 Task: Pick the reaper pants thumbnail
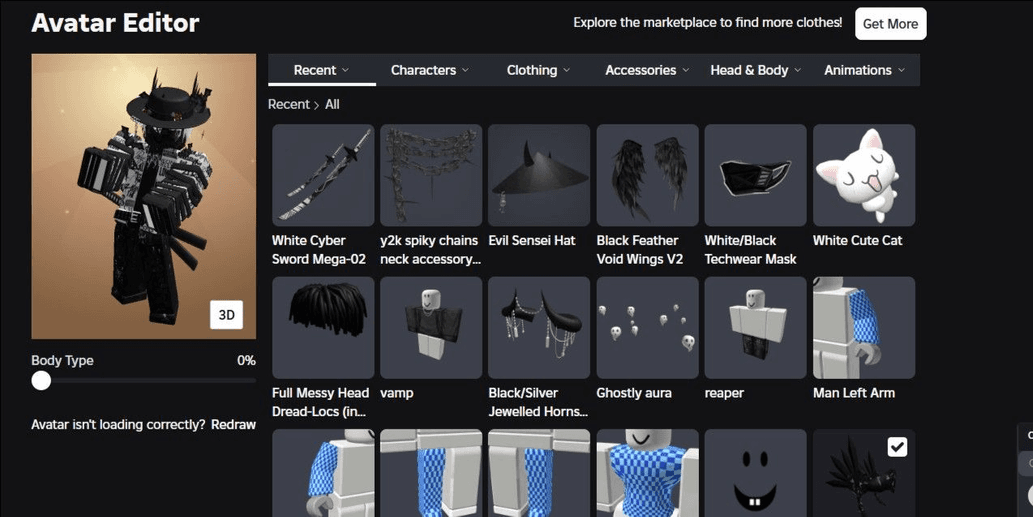[x=756, y=327]
